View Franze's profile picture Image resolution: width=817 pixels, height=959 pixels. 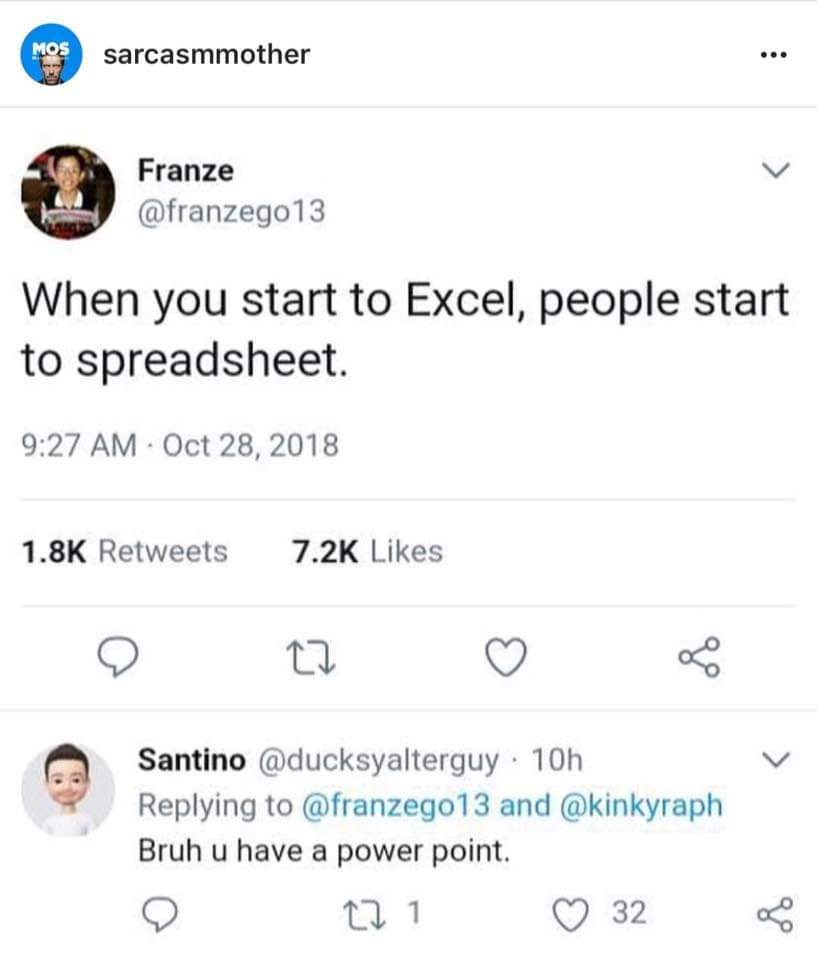pos(69,192)
